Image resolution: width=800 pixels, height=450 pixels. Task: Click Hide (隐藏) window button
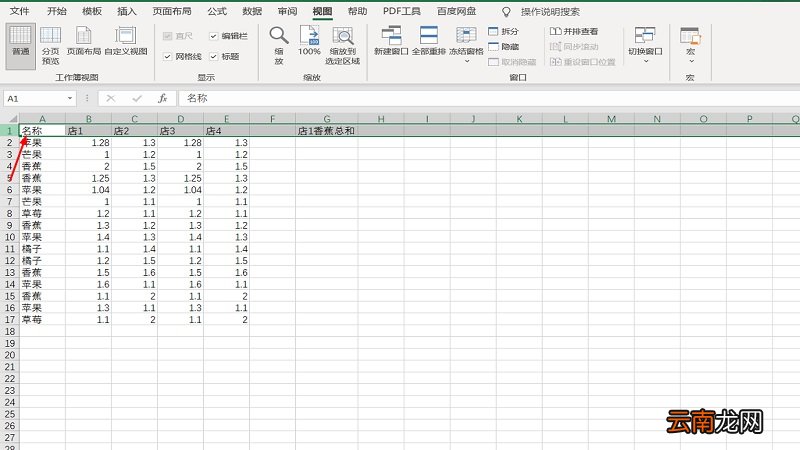pyautogui.click(x=503, y=47)
